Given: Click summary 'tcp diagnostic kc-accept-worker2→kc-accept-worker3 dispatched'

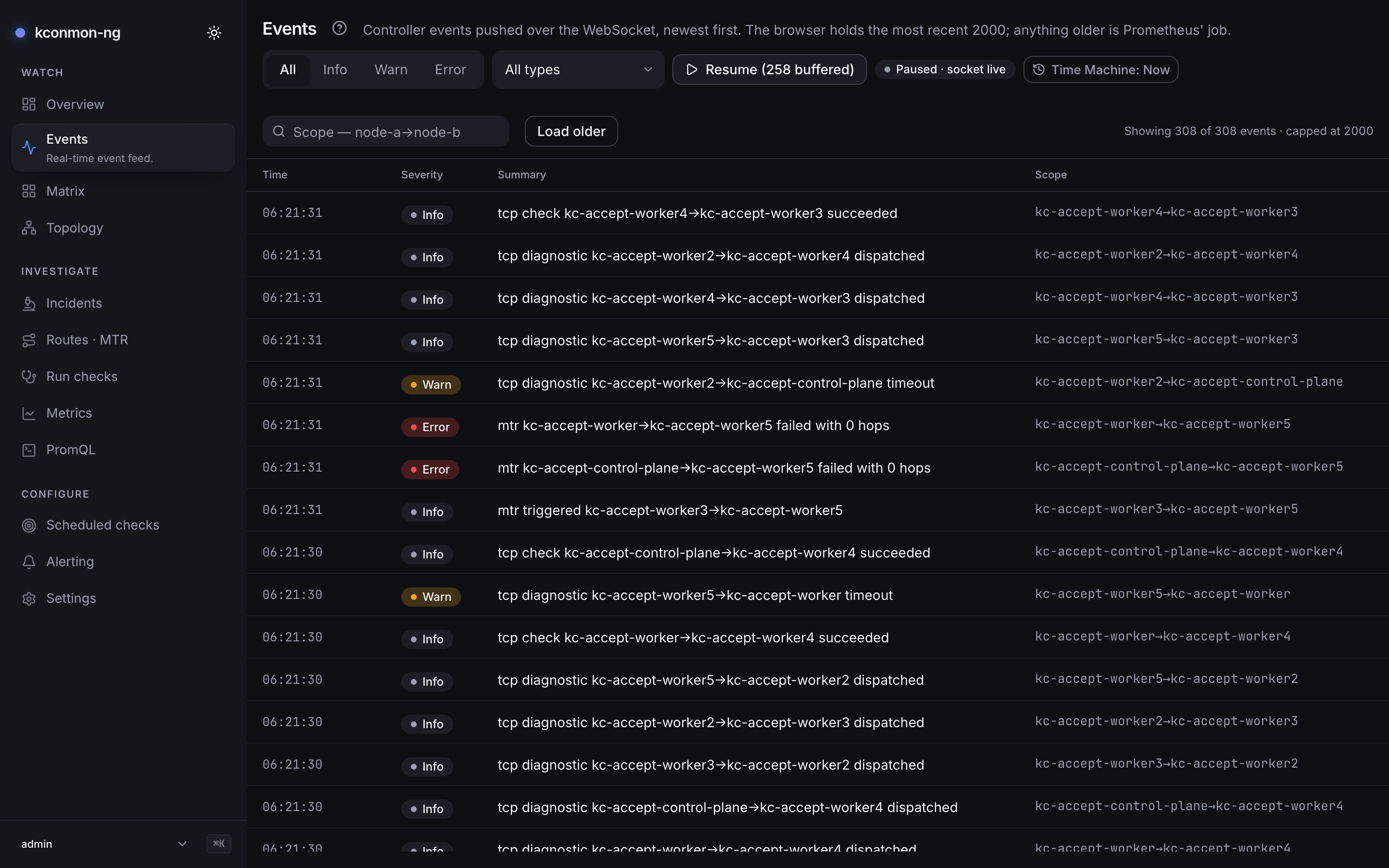Looking at the screenshot, I should click(710, 723).
